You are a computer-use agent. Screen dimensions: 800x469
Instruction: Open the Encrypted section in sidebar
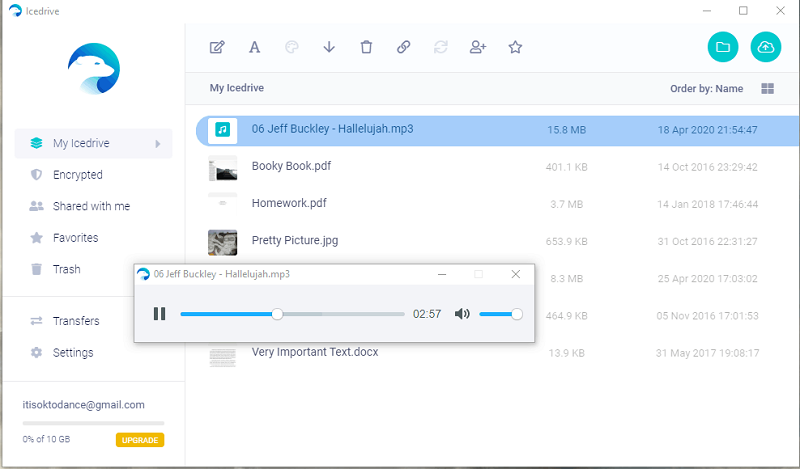[78, 175]
